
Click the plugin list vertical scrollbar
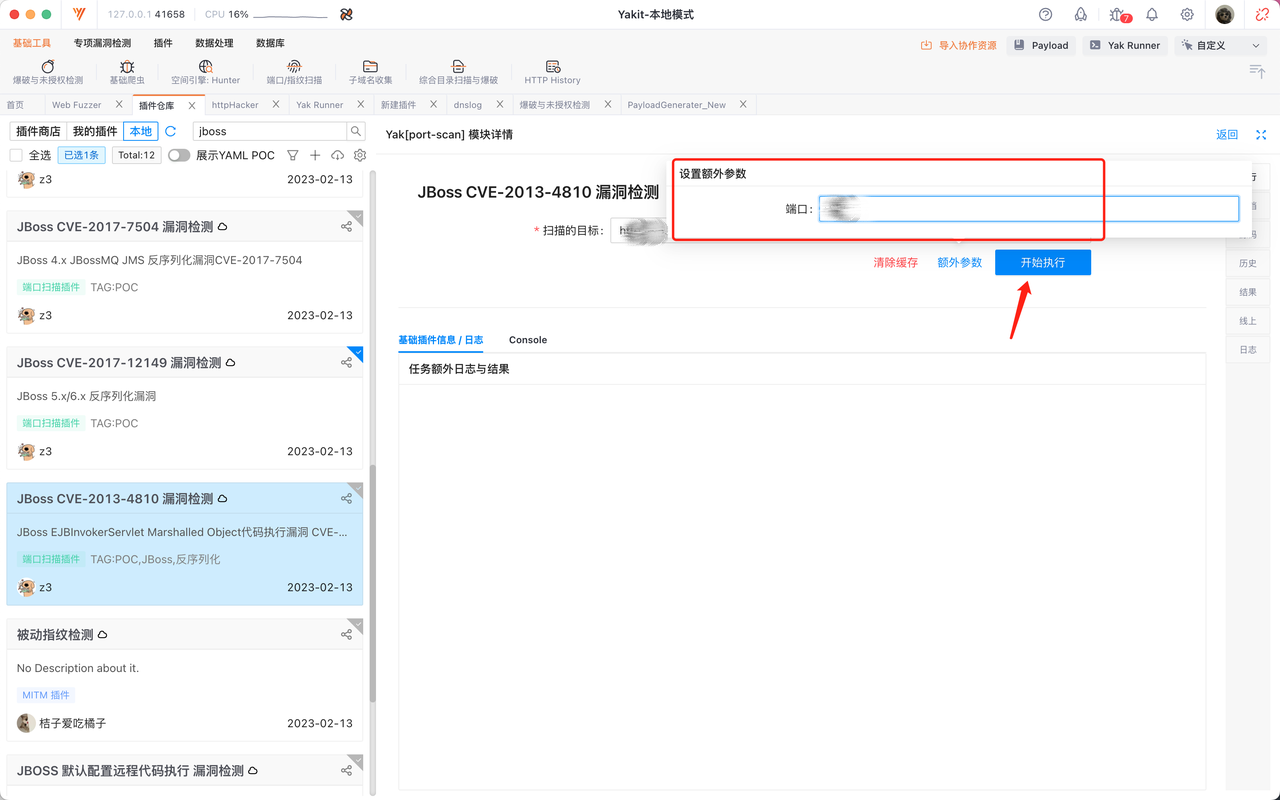pos(373,585)
